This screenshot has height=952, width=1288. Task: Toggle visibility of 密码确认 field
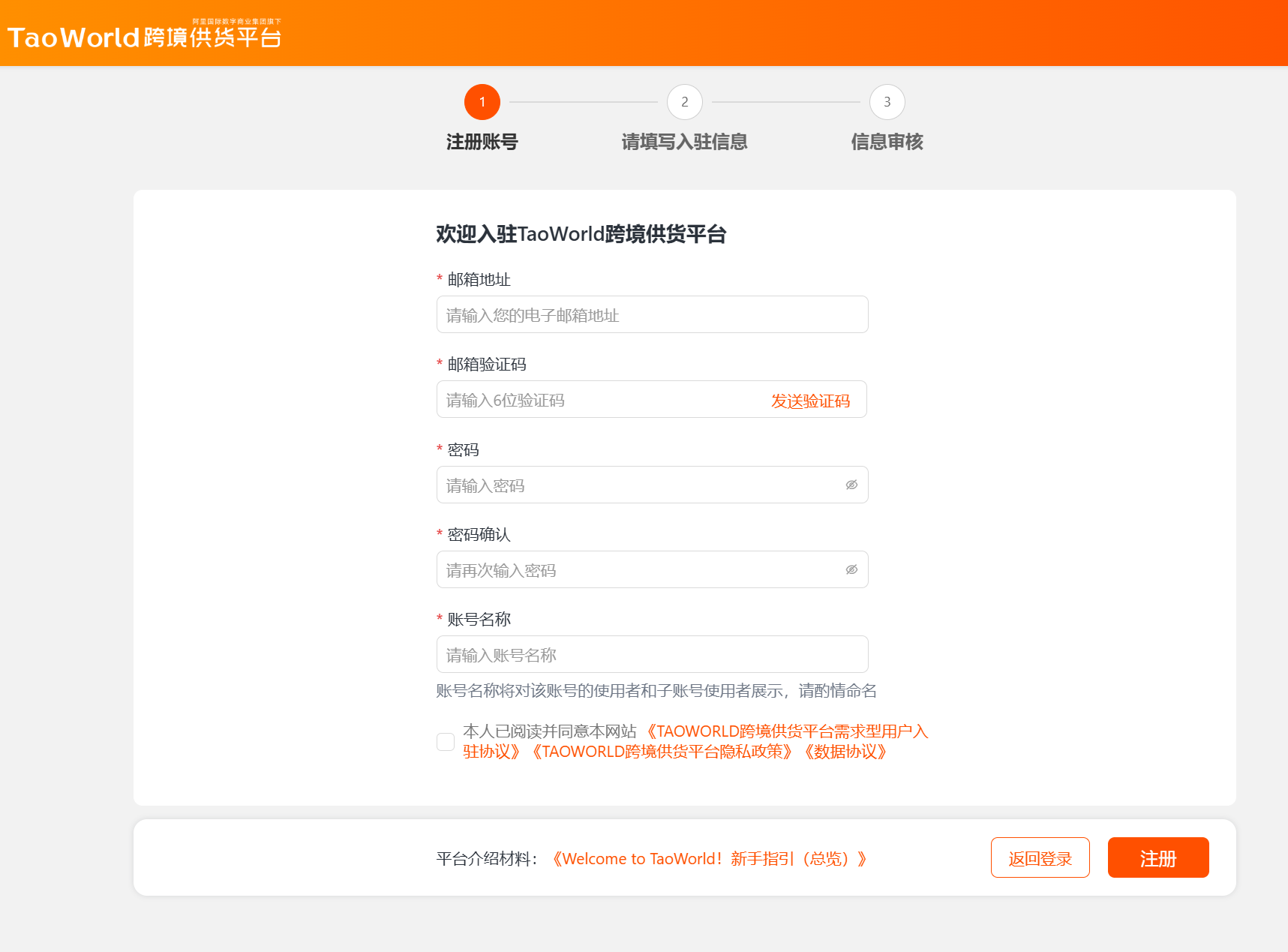pyautogui.click(x=851, y=569)
